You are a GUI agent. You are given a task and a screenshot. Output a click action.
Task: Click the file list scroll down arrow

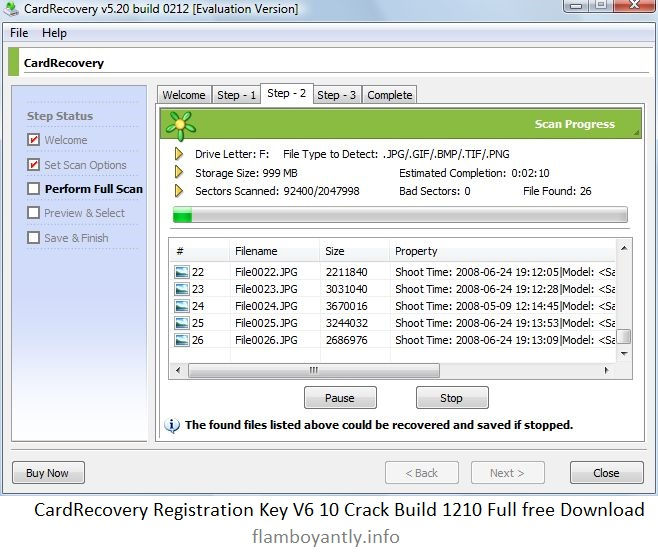[x=624, y=354]
